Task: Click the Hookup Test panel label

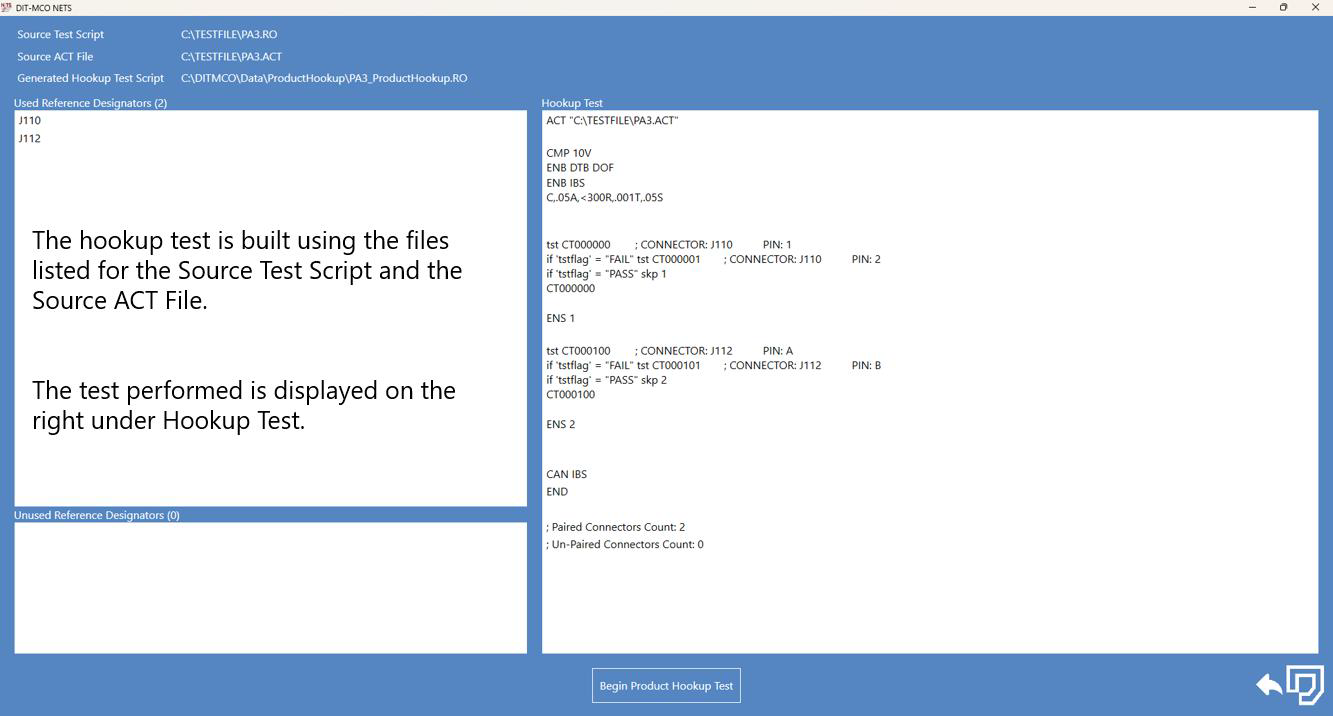Action: [572, 103]
